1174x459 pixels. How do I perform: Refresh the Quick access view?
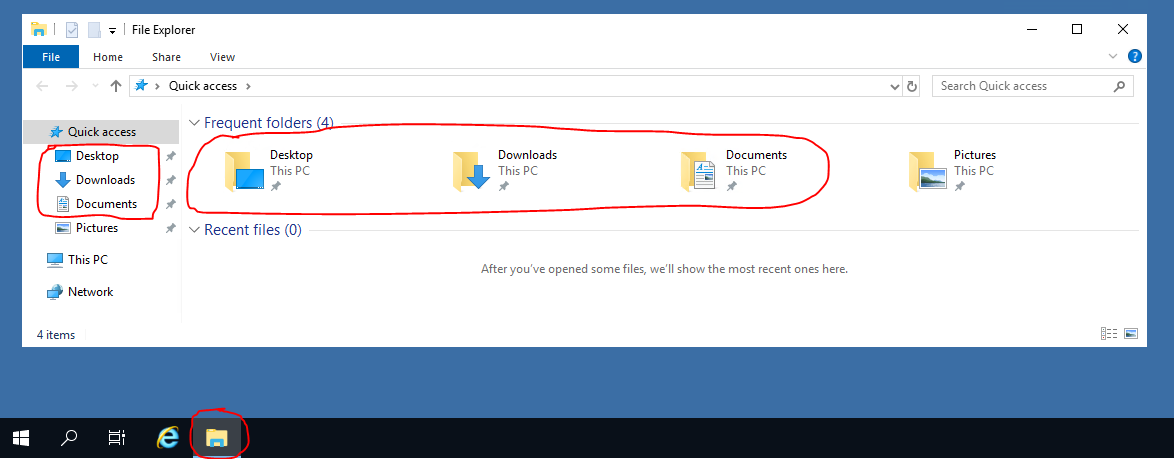[911, 86]
